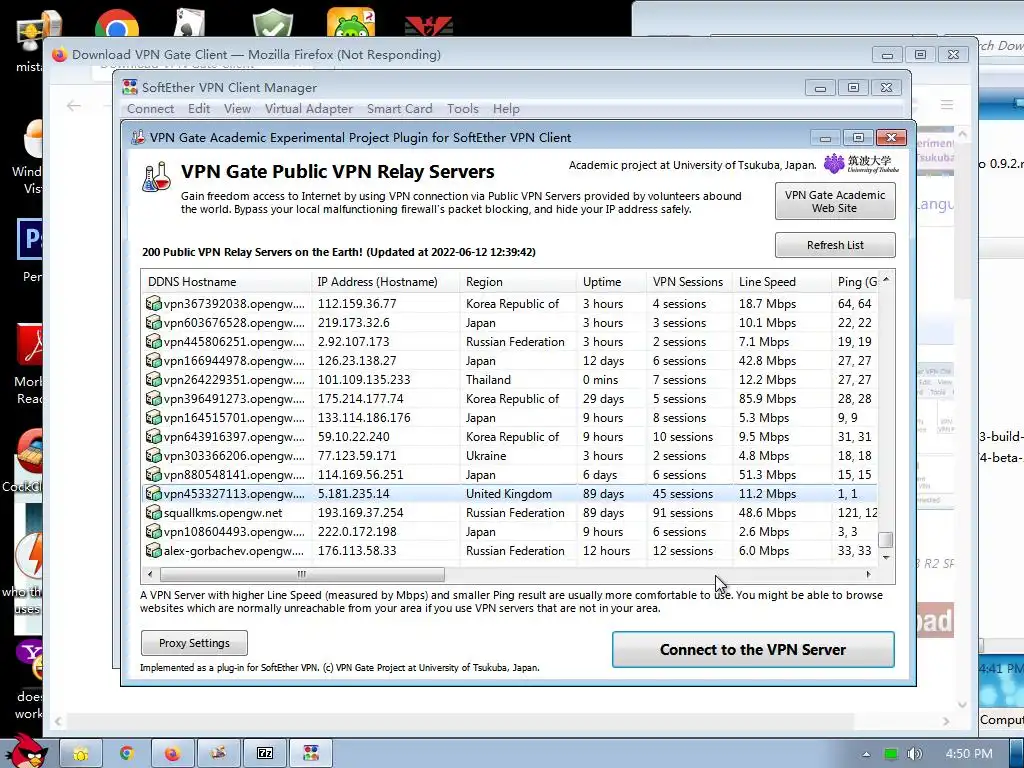
Task: Open the Help menu
Action: pos(506,109)
